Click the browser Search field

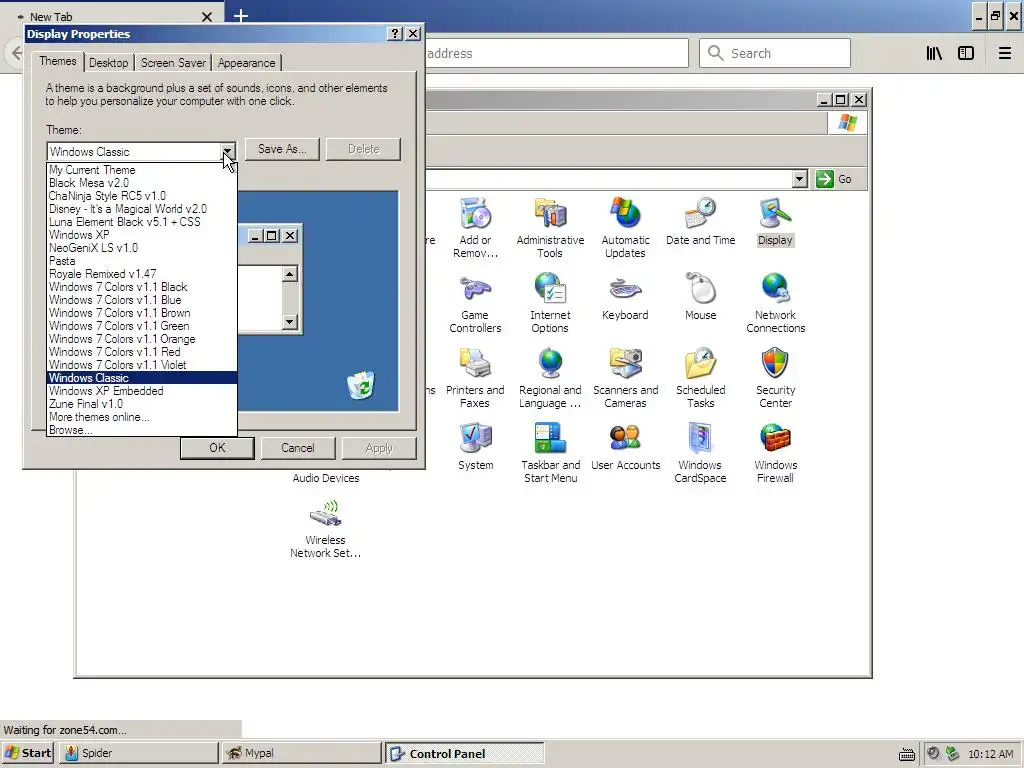(775, 53)
